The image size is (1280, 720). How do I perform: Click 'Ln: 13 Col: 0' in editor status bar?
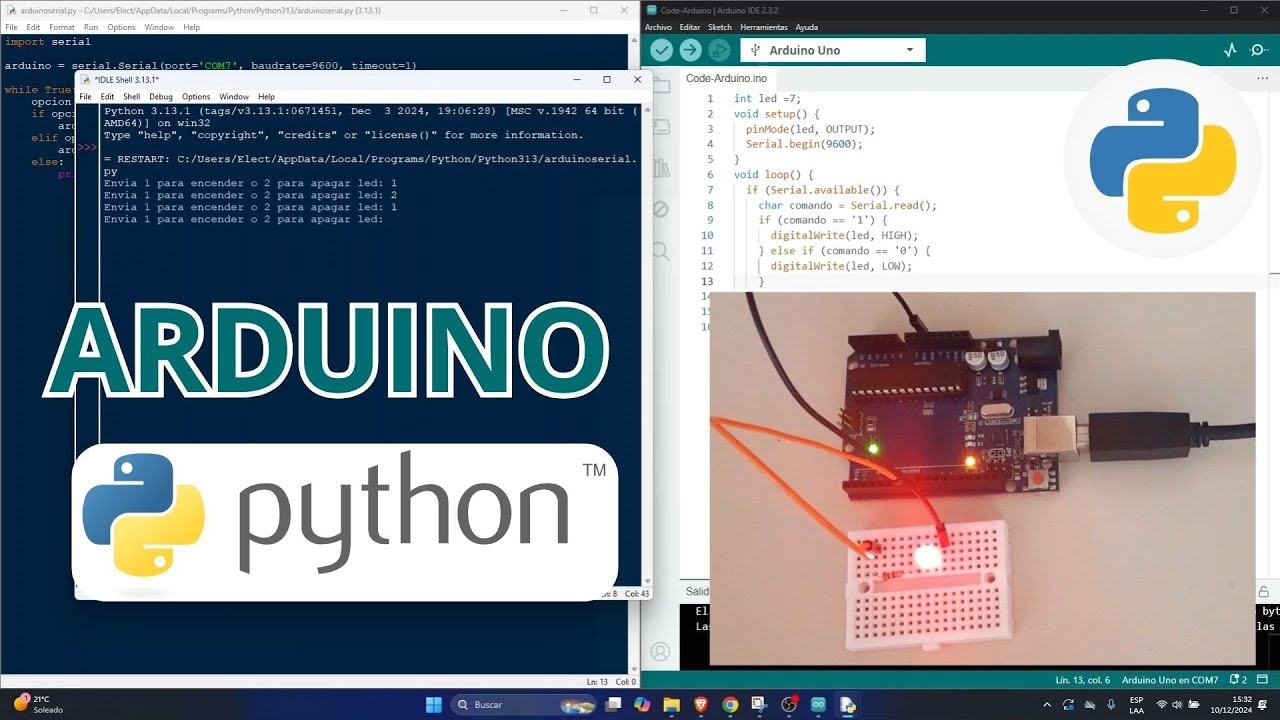coord(612,682)
